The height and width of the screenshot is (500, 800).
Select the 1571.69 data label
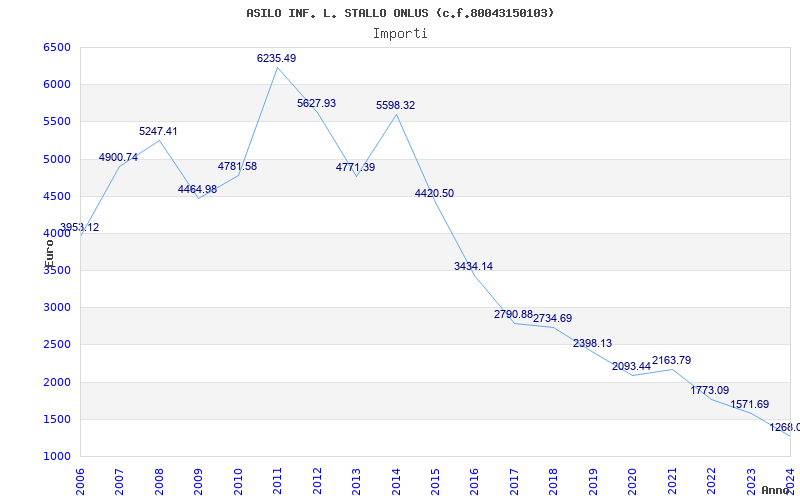coord(749,405)
